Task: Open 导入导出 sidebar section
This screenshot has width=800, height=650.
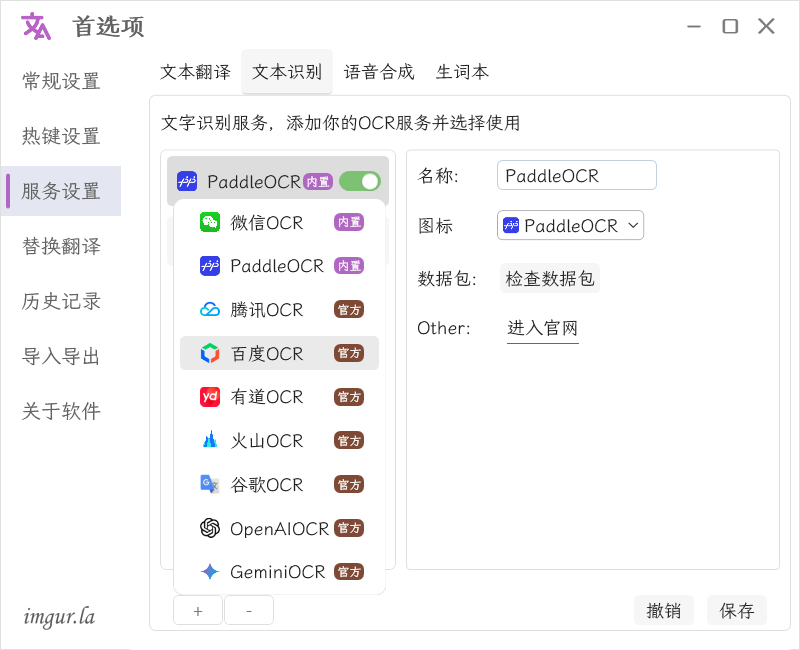Action: (x=61, y=357)
